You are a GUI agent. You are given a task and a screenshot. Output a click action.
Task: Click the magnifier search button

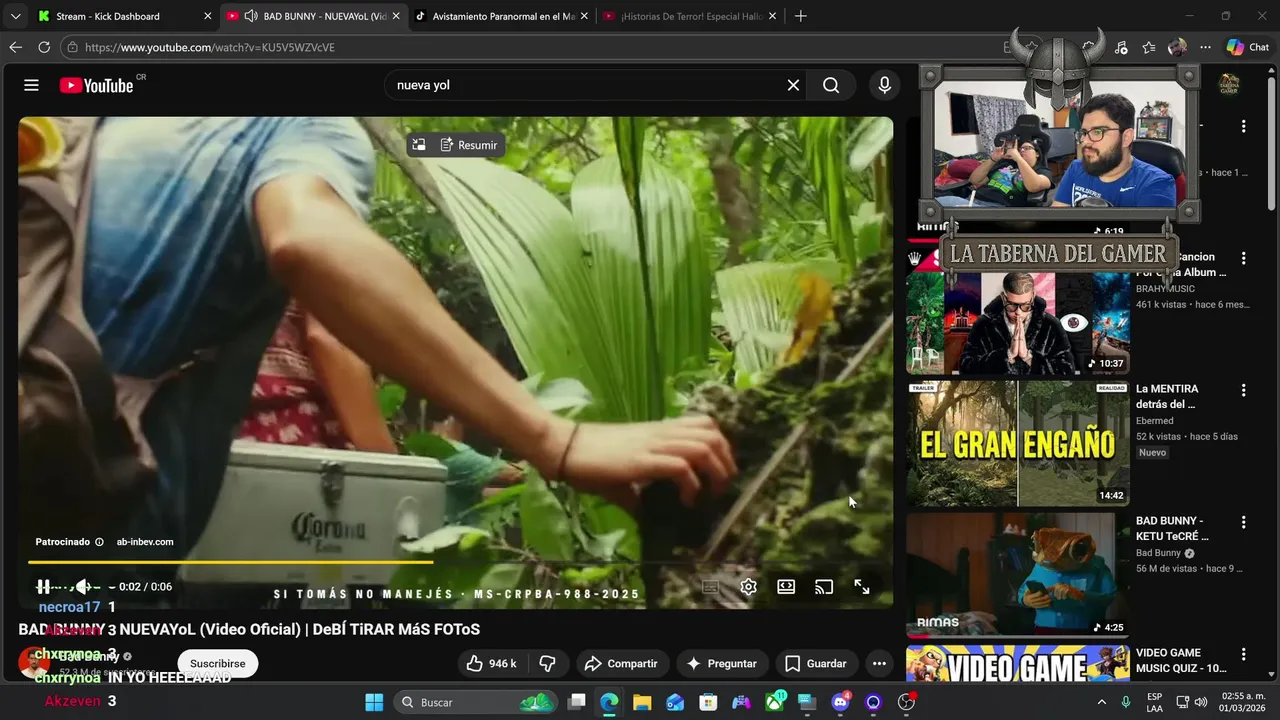(831, 85)
